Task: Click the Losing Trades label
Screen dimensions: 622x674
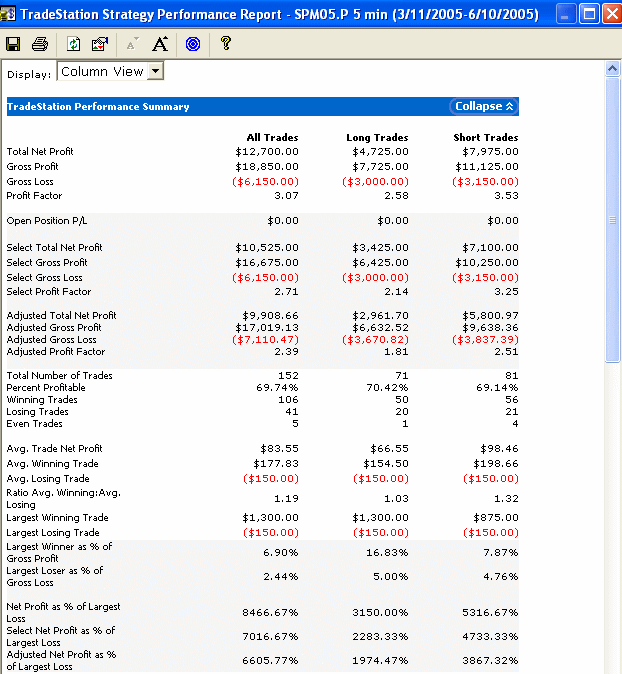Action: [x=37, y=412]
